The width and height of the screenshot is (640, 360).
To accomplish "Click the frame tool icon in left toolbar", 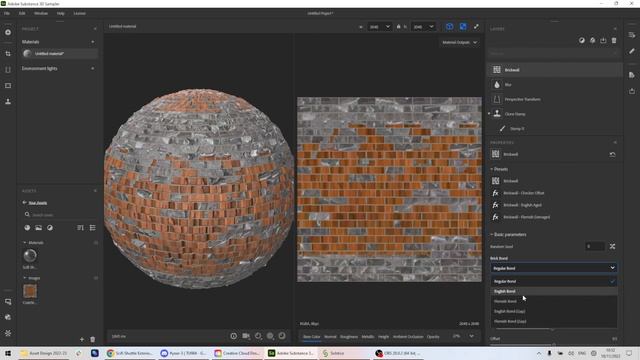I will point(8,86).
